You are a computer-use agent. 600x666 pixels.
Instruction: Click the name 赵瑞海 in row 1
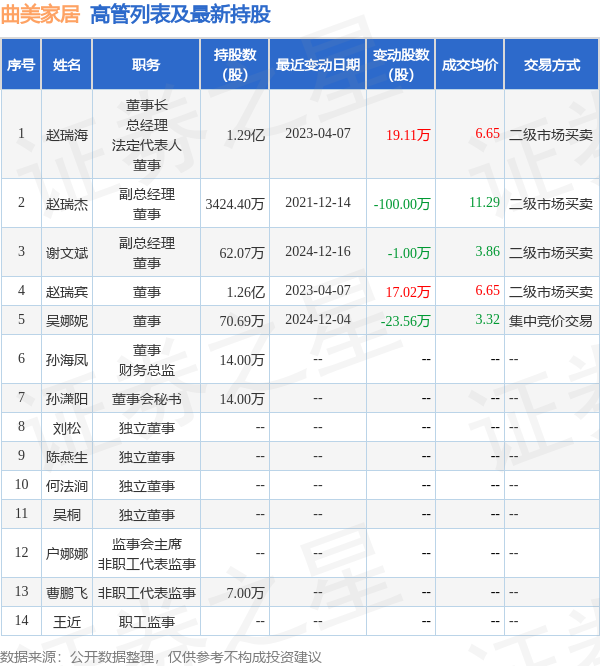point(67,135)
